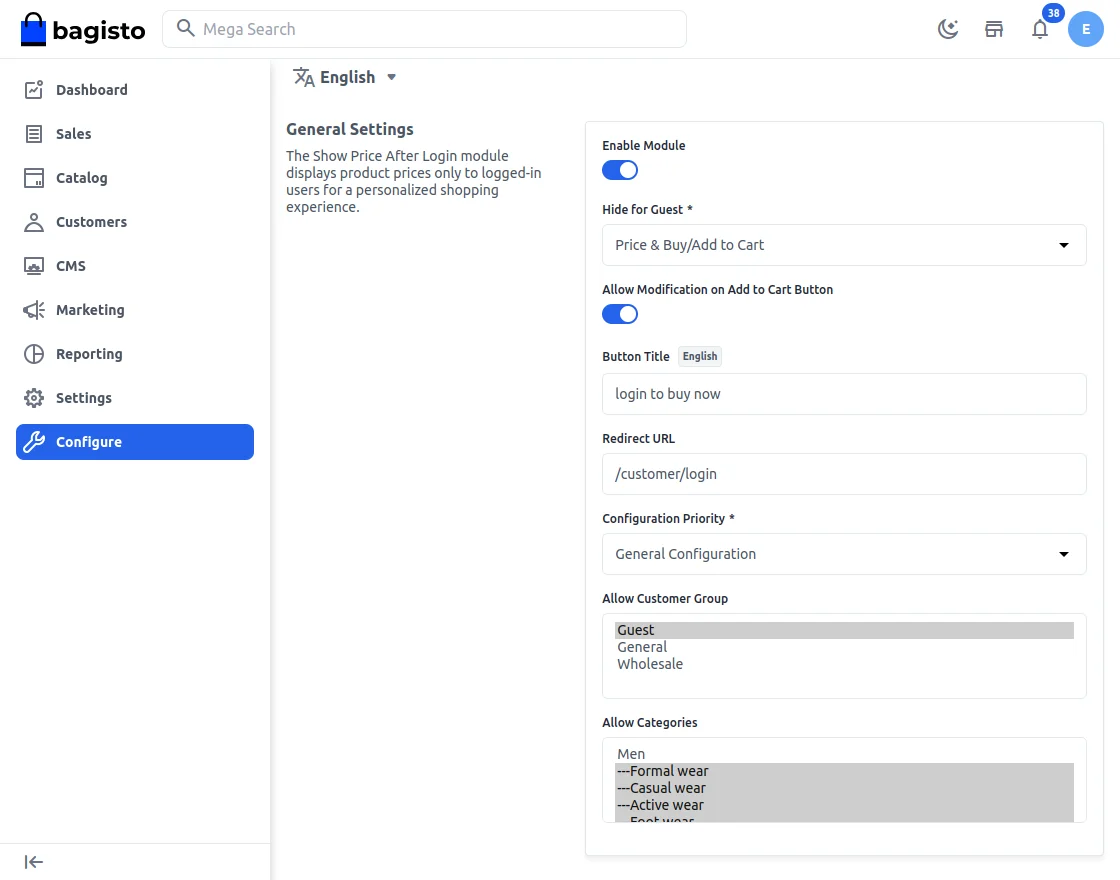The height and width of the screenshot is (880, 1120).
Task: Select Wholesale customer group option
Action: (x=650, y=664)
